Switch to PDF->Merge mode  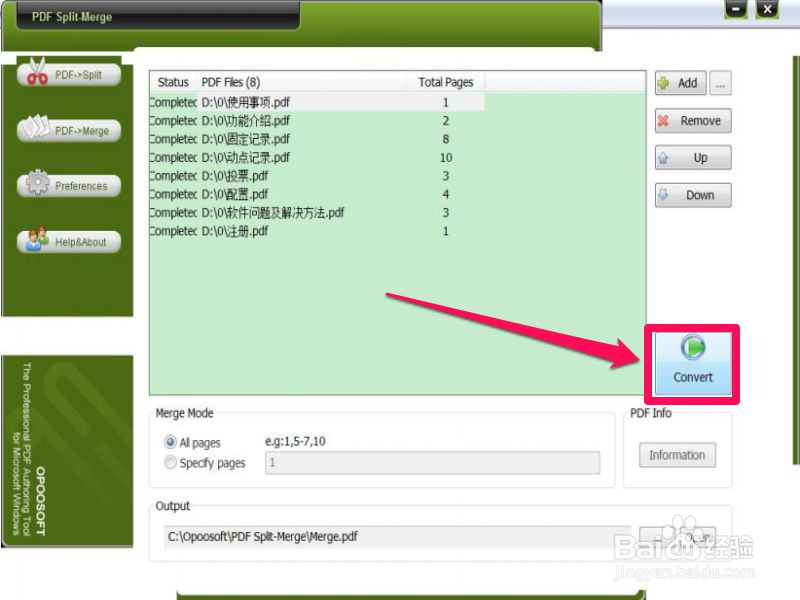coord(69,131)
